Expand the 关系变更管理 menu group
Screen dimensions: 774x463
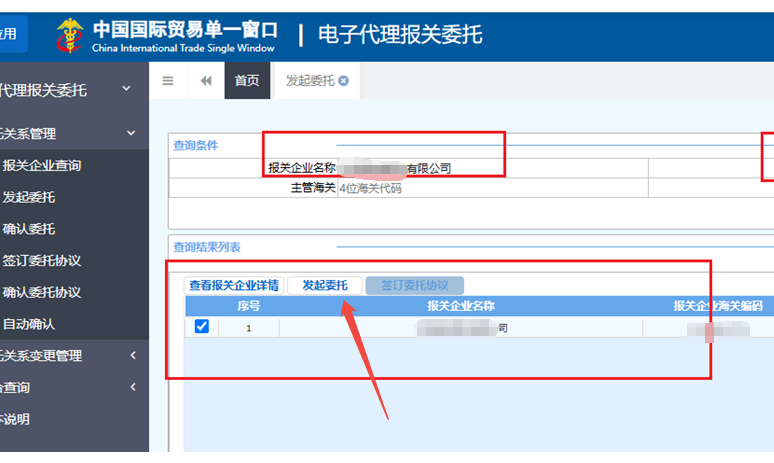pos(133,355)
